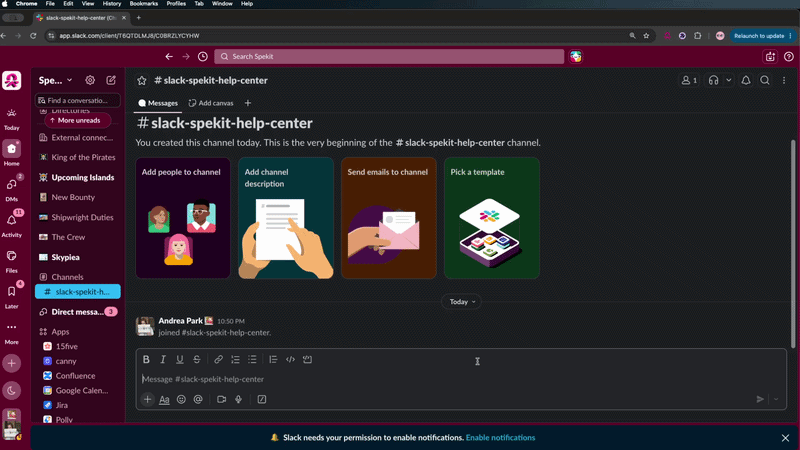
Task: Open the Spekit workspace name dropdown
Action: [56, 81]
